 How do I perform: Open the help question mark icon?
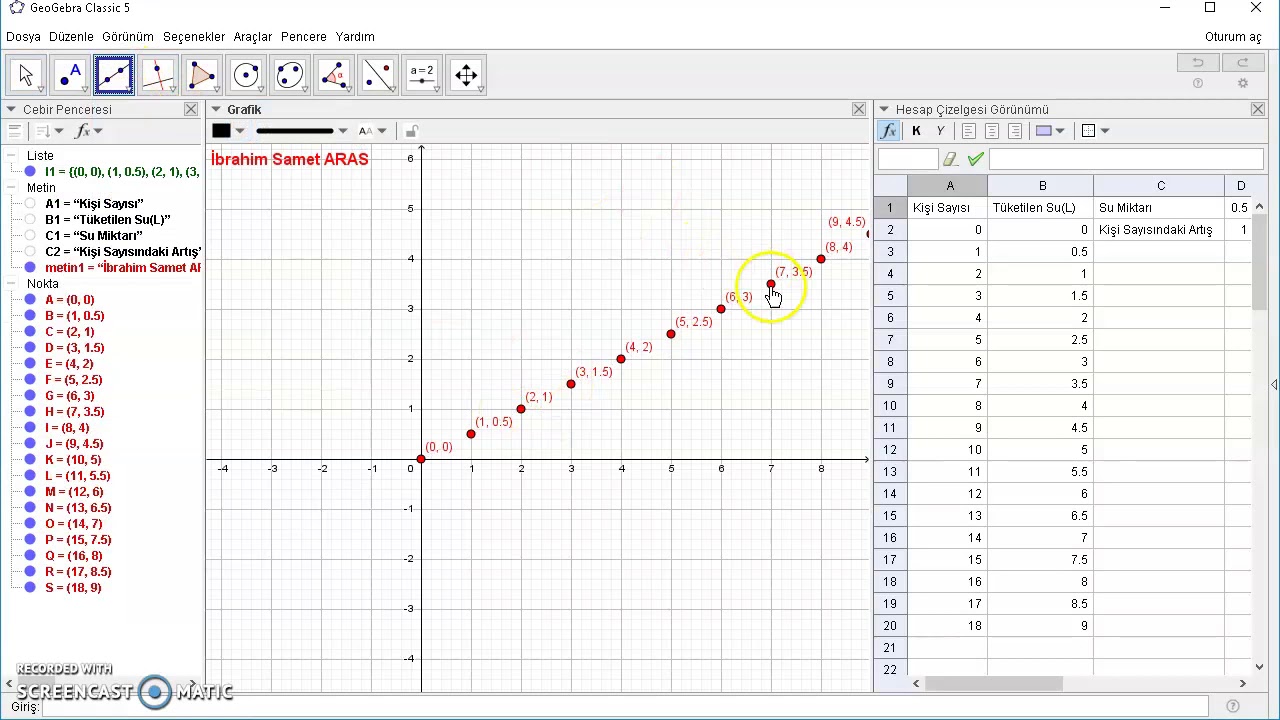pos(1198,84)
